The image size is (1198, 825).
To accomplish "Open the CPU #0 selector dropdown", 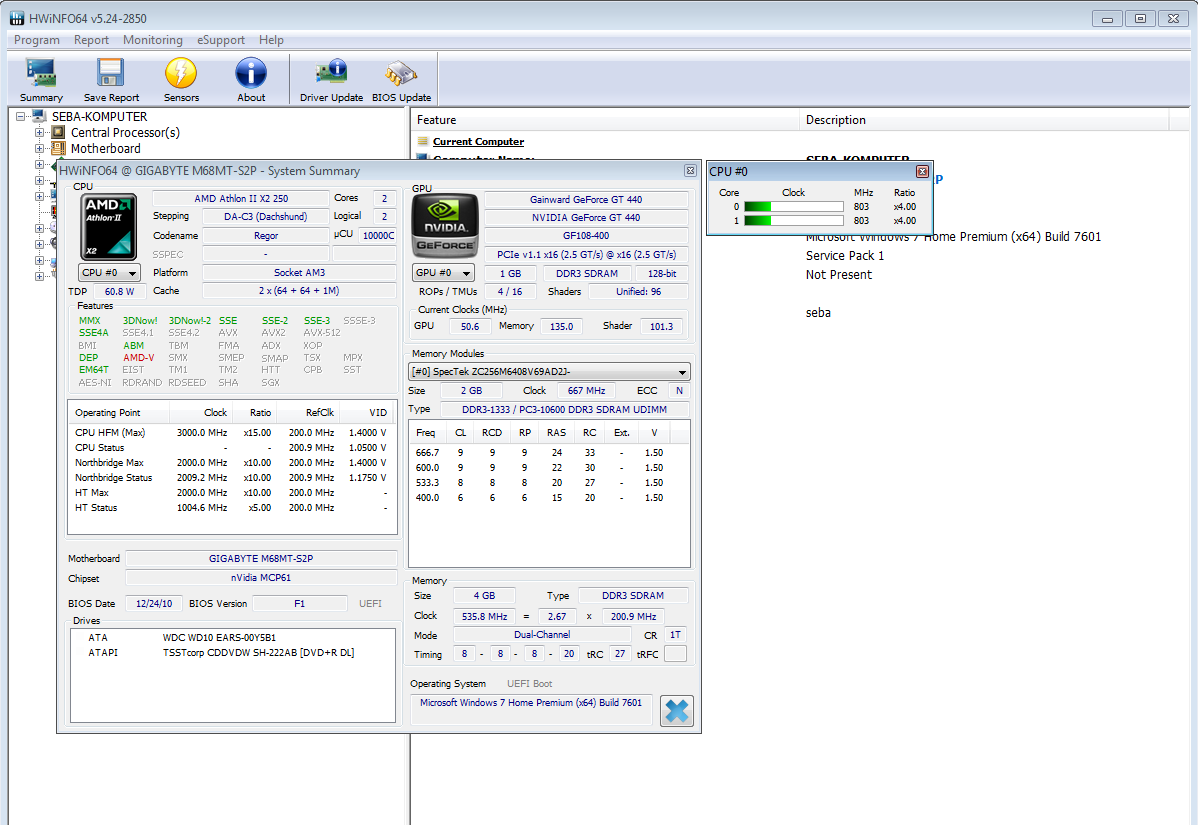I will (x=109, y=273).
